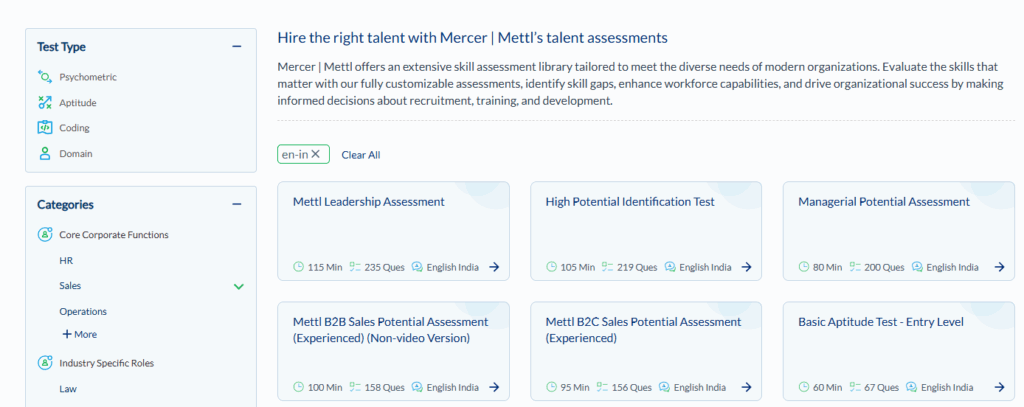Open Mettl B2B Sales Potential Assessment title

pos(391,330)
